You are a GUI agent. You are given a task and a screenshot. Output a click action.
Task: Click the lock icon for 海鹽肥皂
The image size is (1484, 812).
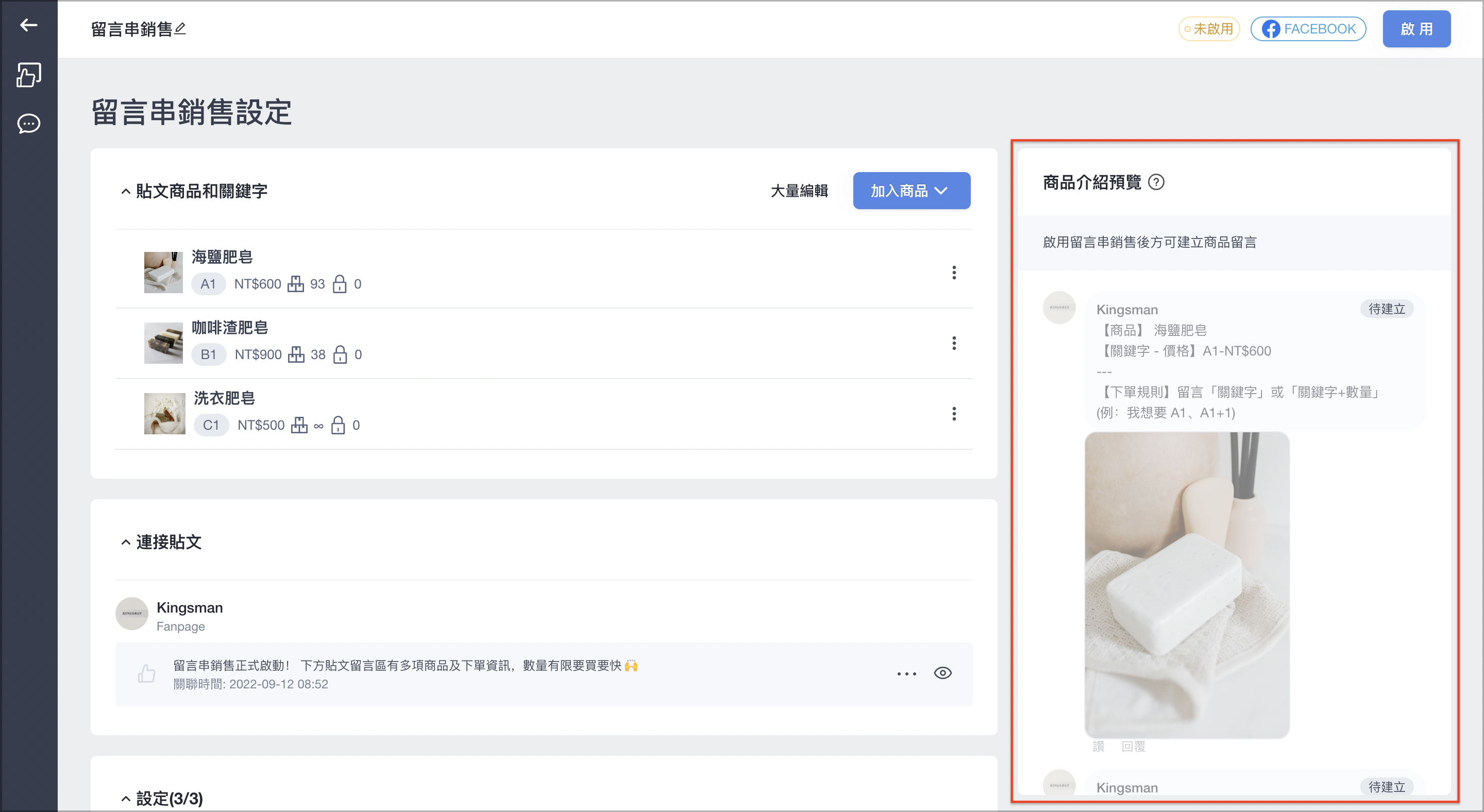(340, 284)
